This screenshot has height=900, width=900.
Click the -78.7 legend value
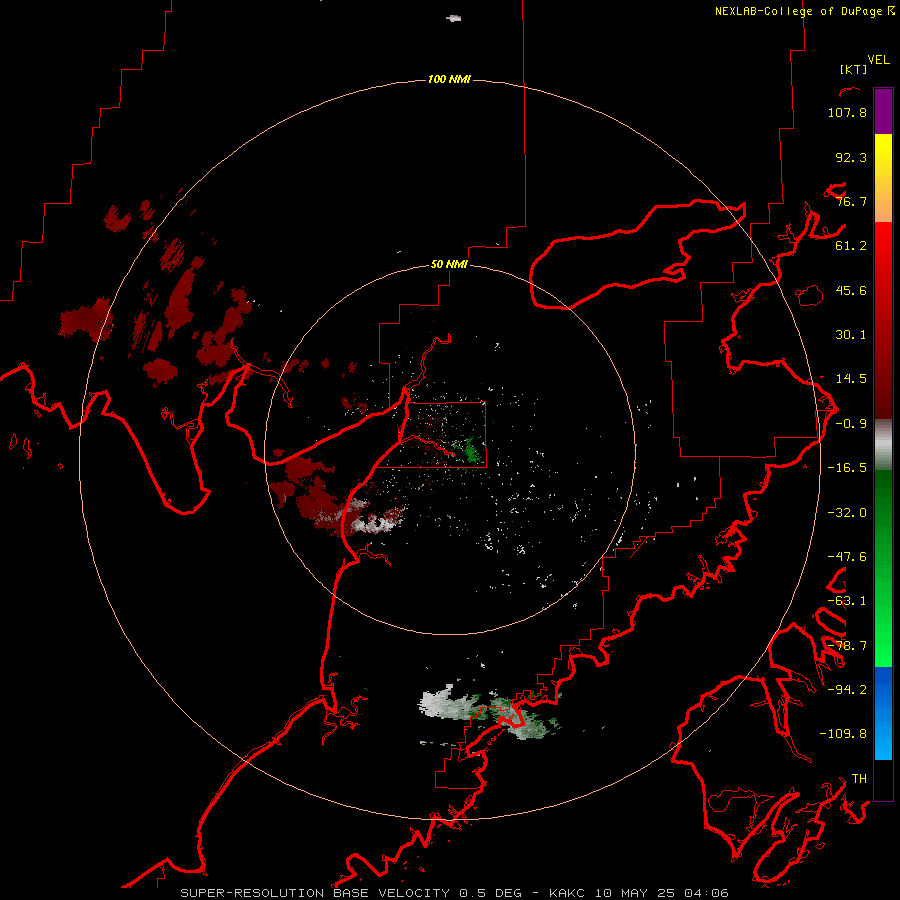coord(847,646)
